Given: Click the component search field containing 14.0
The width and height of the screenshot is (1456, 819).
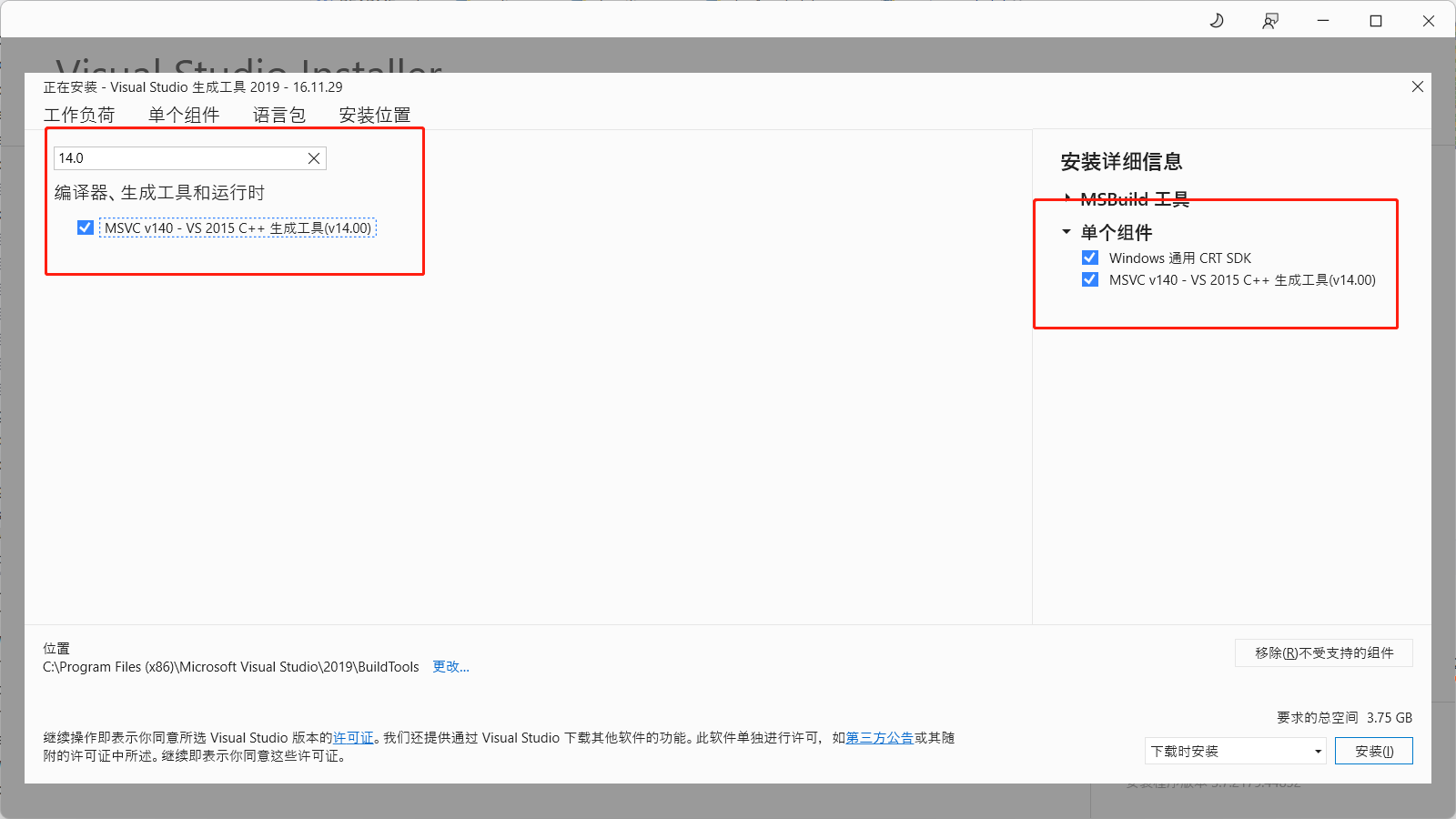Looking at the screenshot, I should click(177, 158).
